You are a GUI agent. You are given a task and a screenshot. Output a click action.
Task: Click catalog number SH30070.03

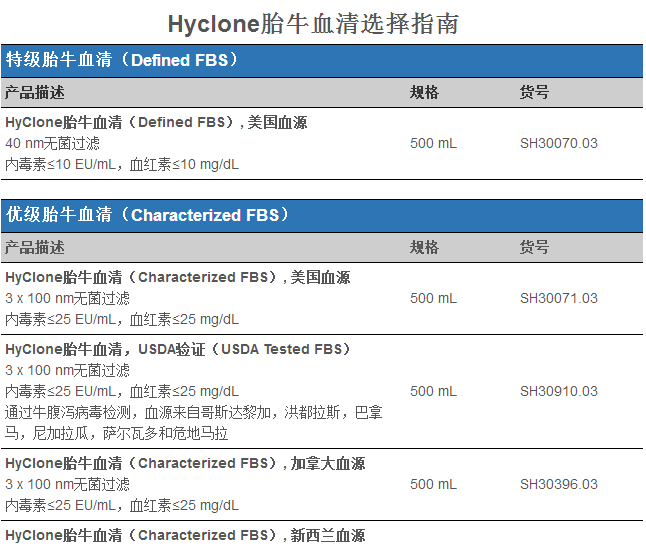tap(558, 143)
